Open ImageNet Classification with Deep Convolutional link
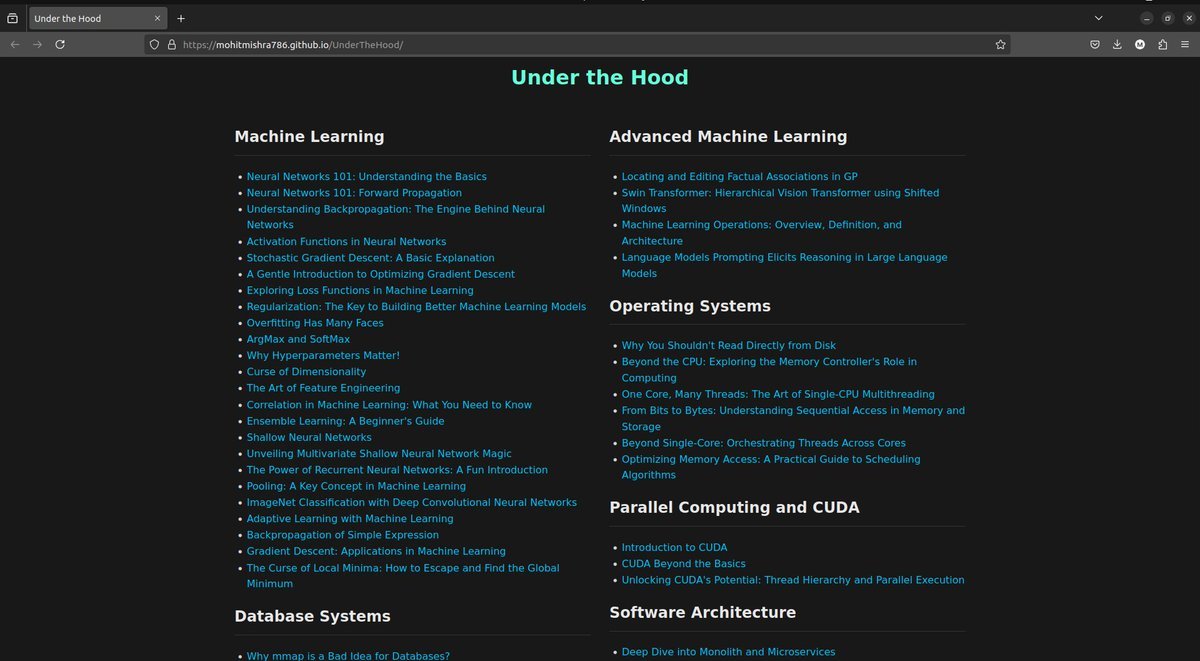Screen dimensions: 1200x661 pos(412,502)
